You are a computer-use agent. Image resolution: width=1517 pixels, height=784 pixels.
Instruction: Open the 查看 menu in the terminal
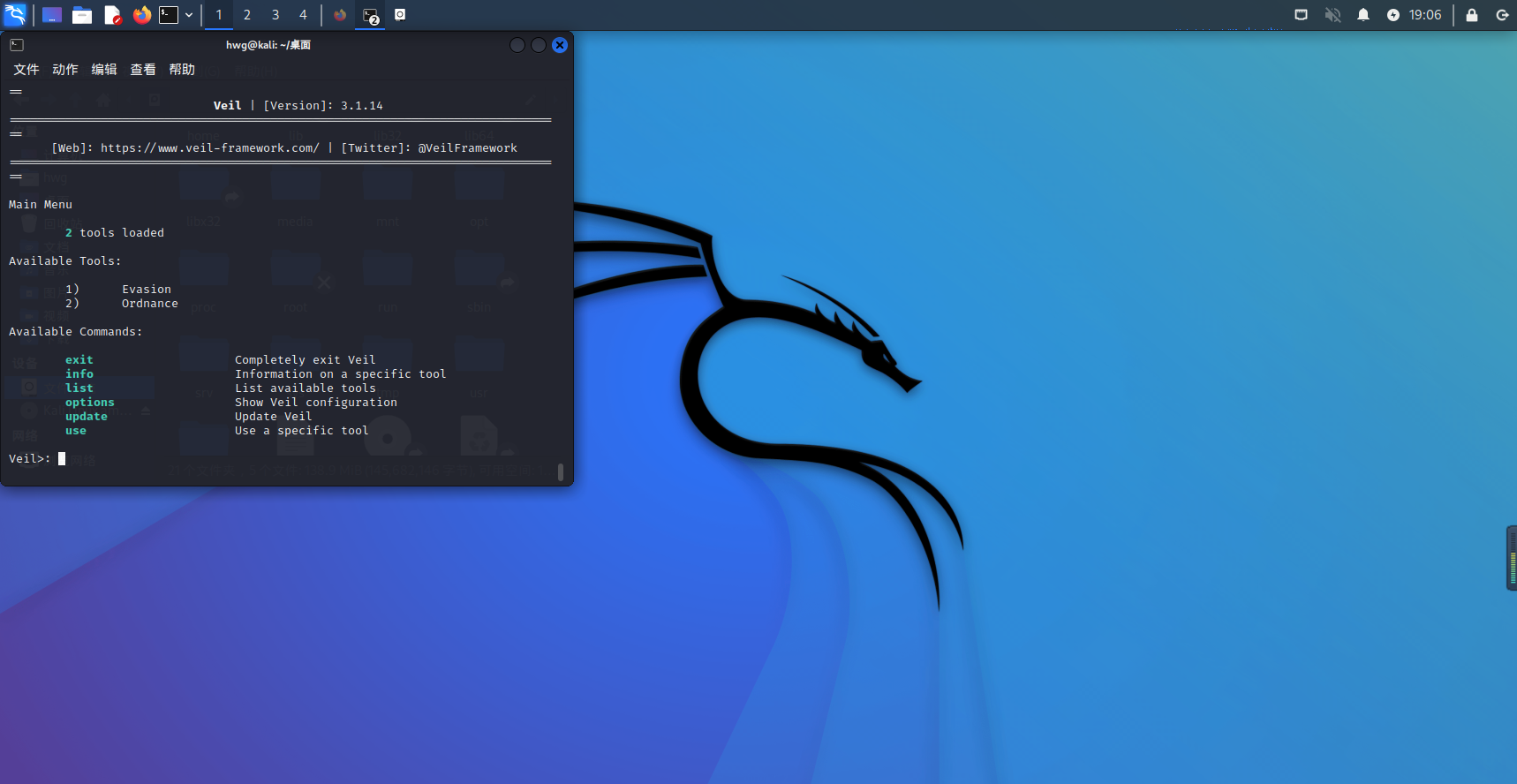[x=143, y=70]
